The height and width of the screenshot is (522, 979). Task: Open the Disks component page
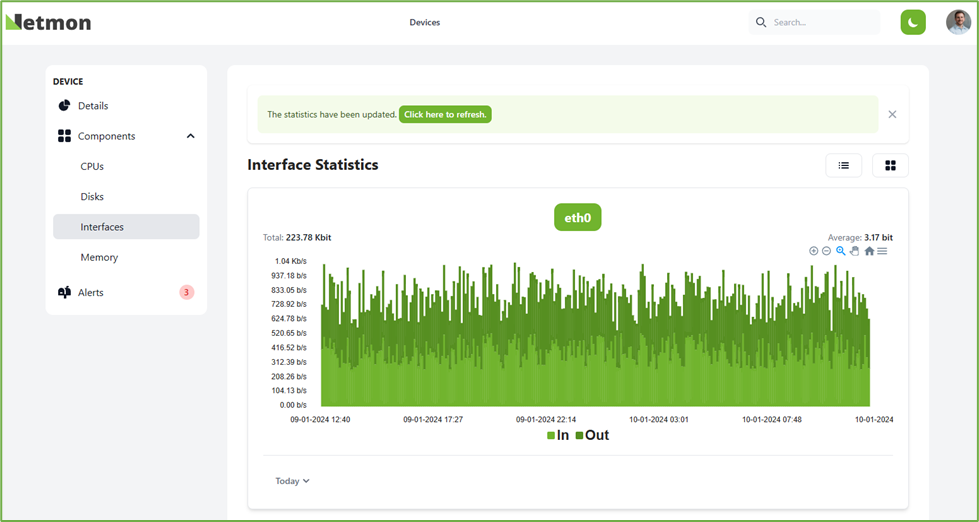(x=92, y=197)
